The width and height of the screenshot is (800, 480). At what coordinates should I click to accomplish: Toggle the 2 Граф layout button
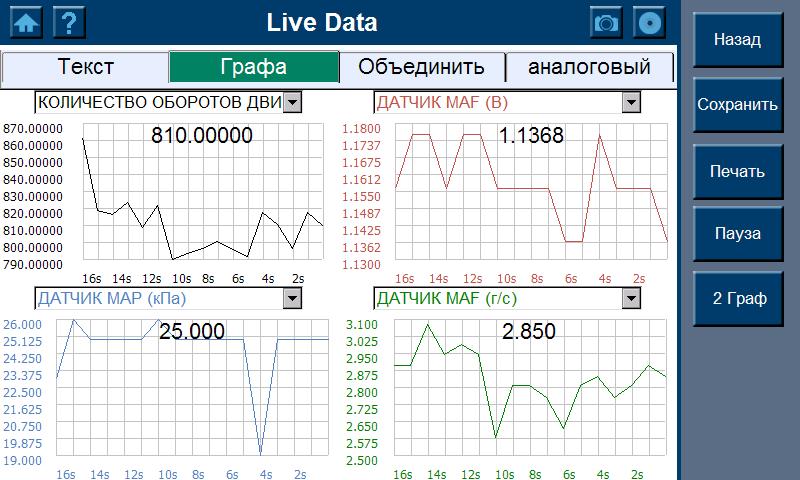coord(737,298)
